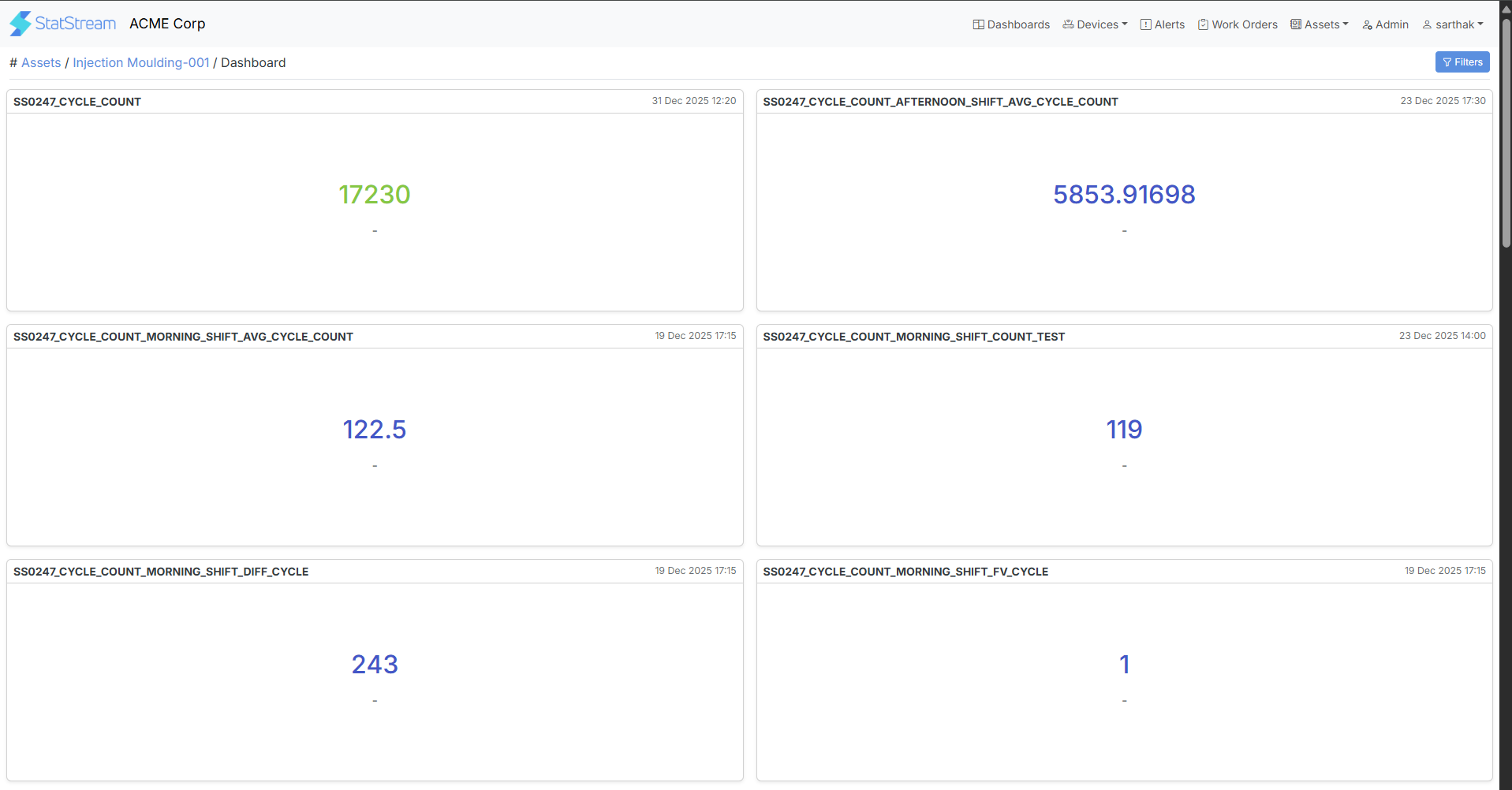Screen dimensions: 1512x790
Task: Click the value 243
Action: click(375, 664)
